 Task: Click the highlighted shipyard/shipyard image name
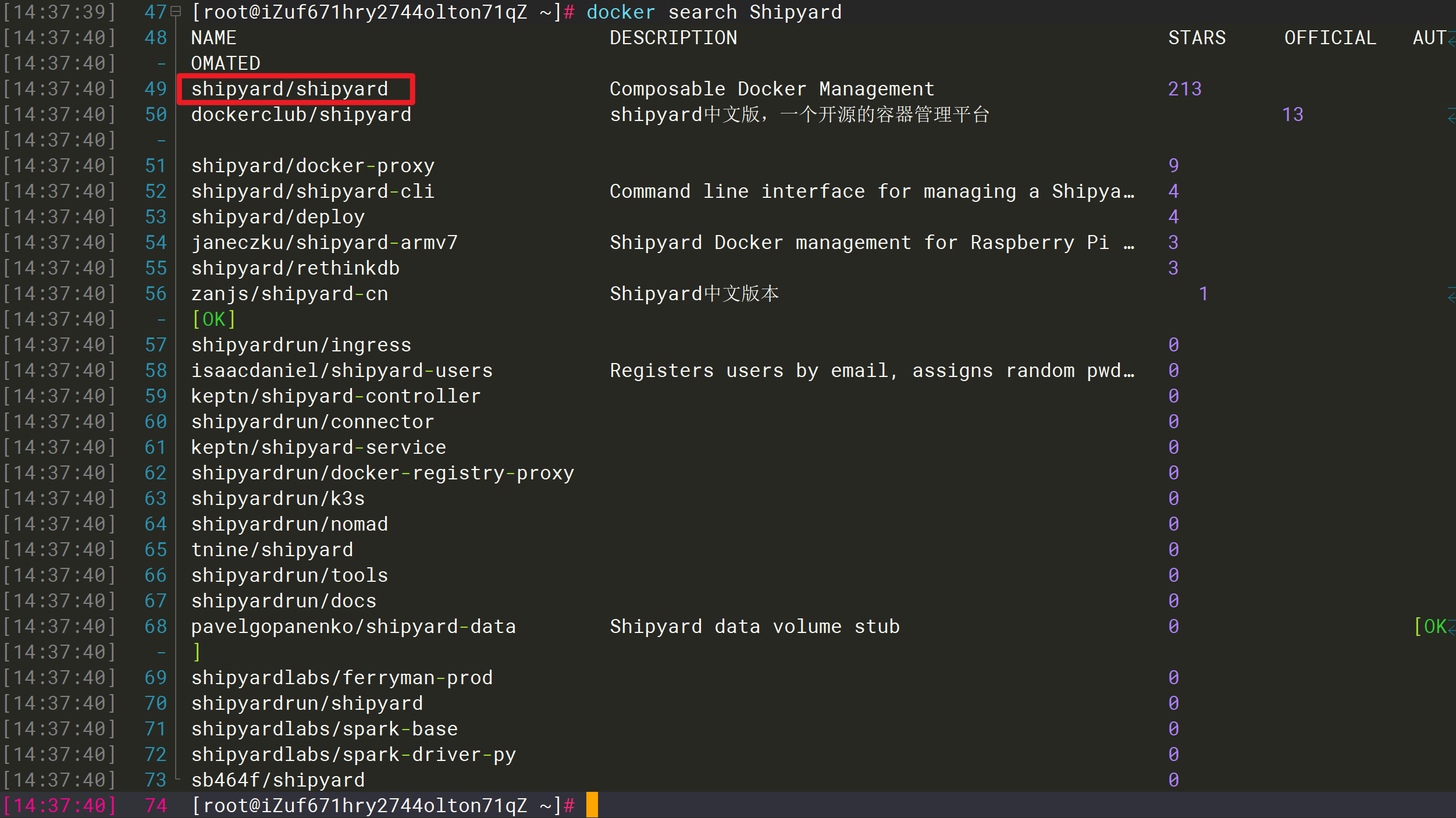(290, 89)
